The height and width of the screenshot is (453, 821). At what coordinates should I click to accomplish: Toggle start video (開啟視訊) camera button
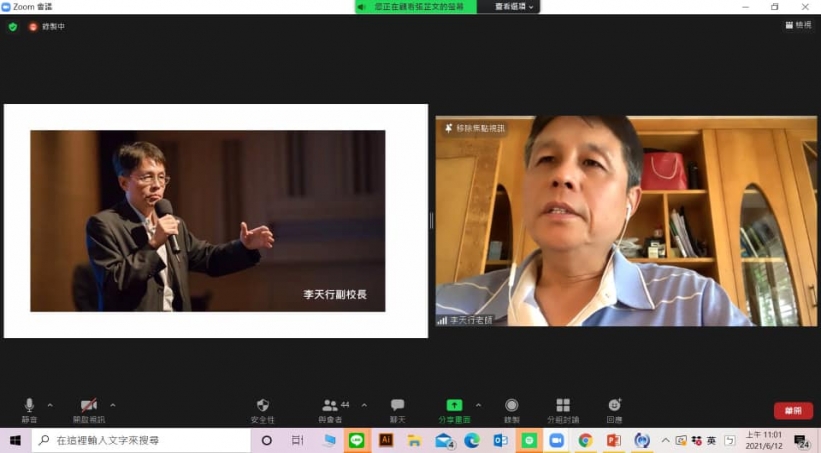pyautogui.click(x=88, y=406)
